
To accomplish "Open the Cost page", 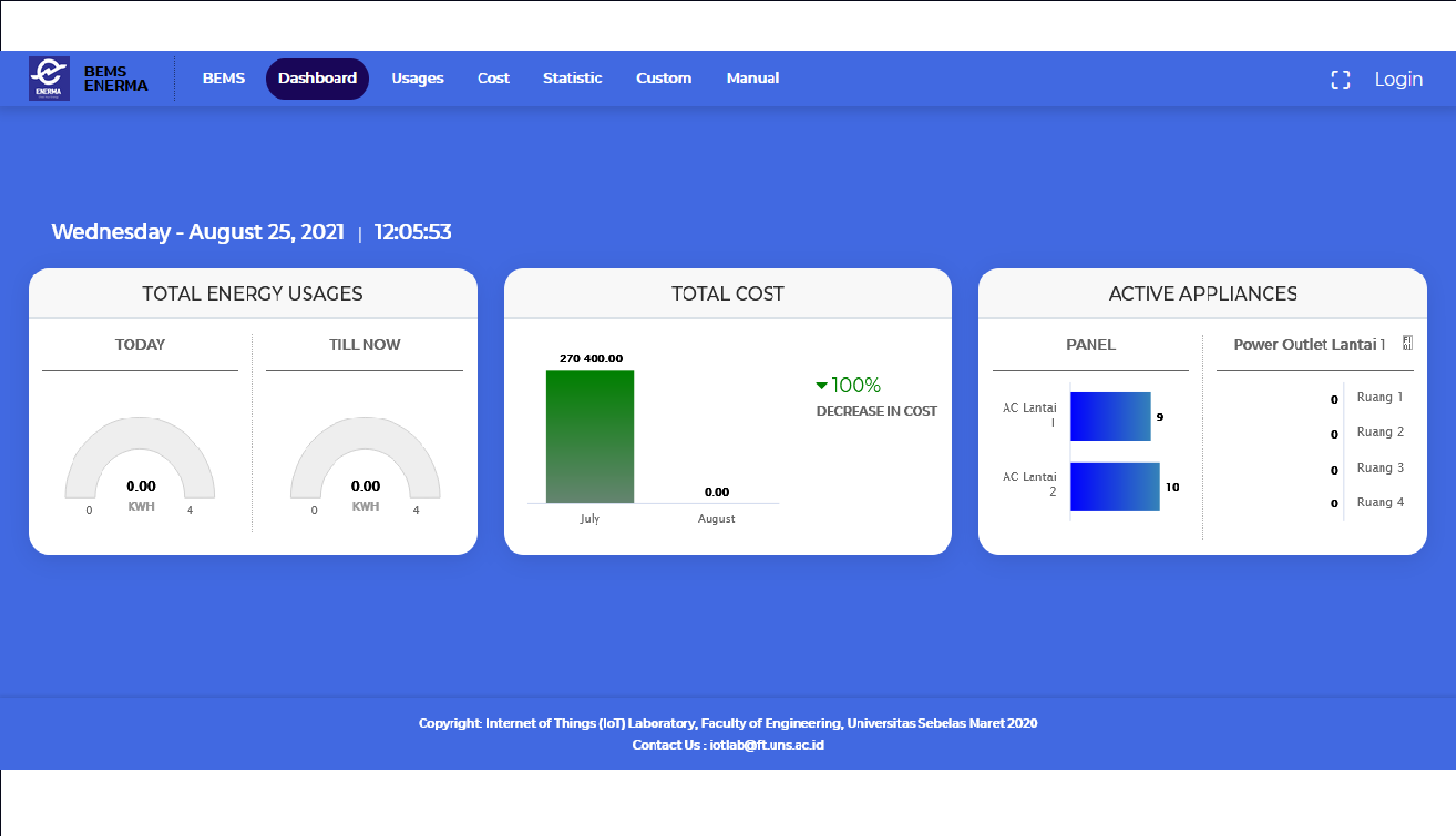I will [493, 78].
